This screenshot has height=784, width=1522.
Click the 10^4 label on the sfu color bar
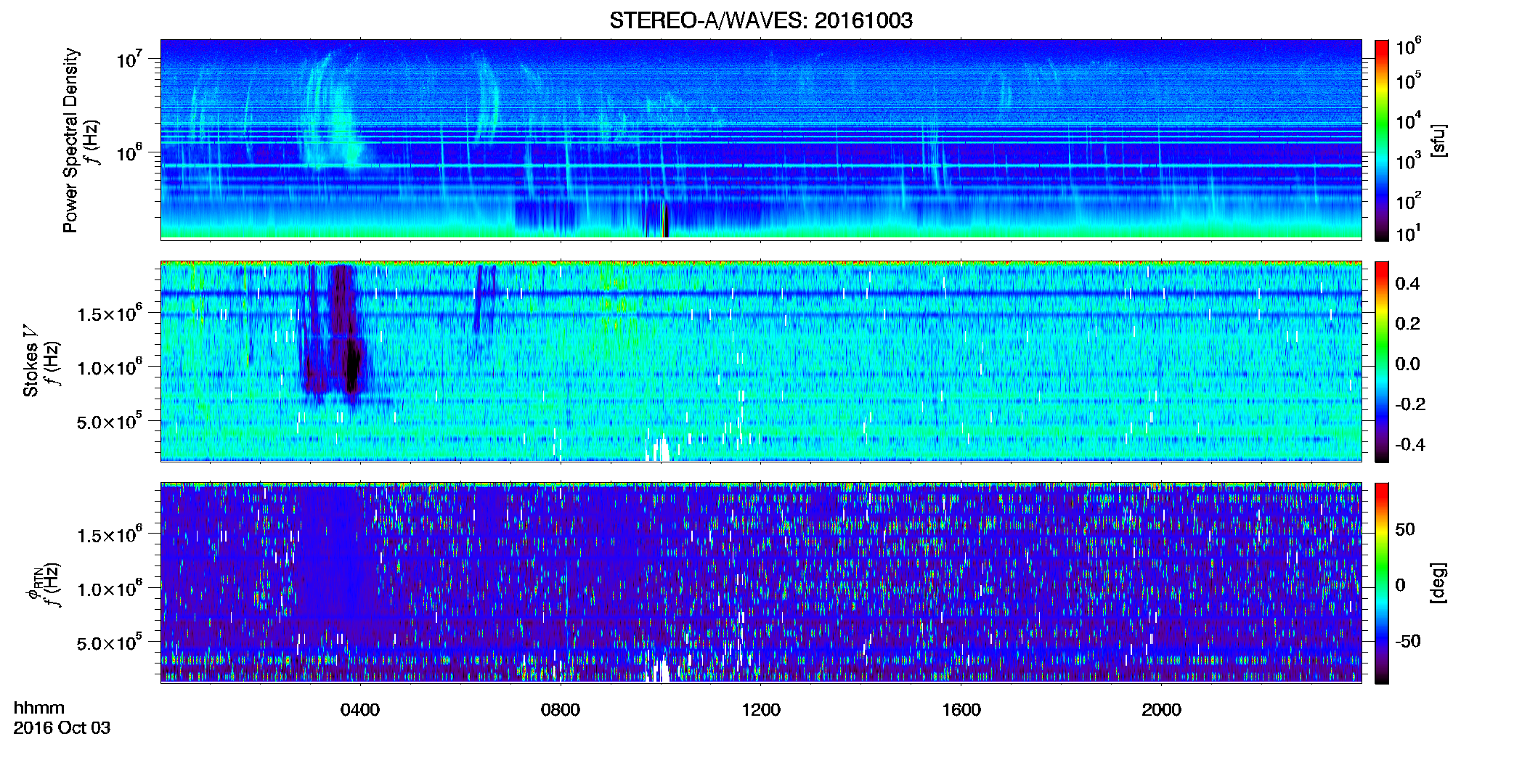[x=1409, y=121]
